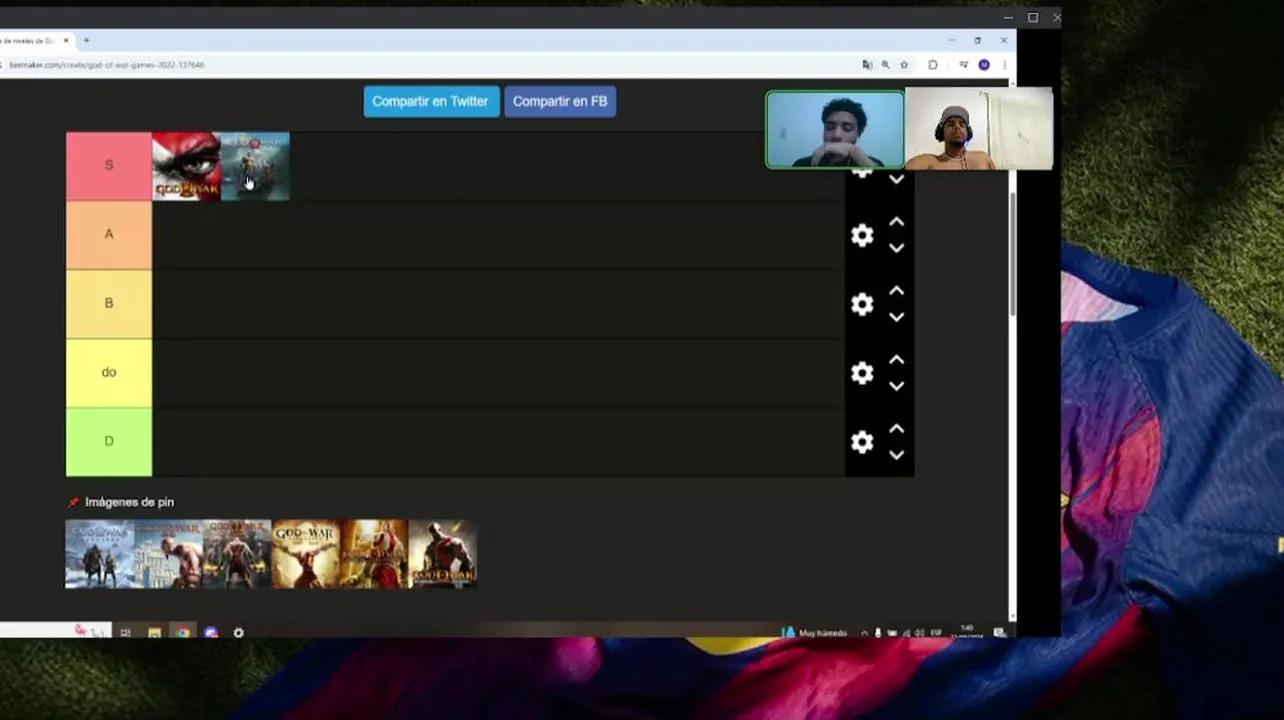Open settings gear for tier D row
This screenshot has width=1284, height=720.
point(862,442)
